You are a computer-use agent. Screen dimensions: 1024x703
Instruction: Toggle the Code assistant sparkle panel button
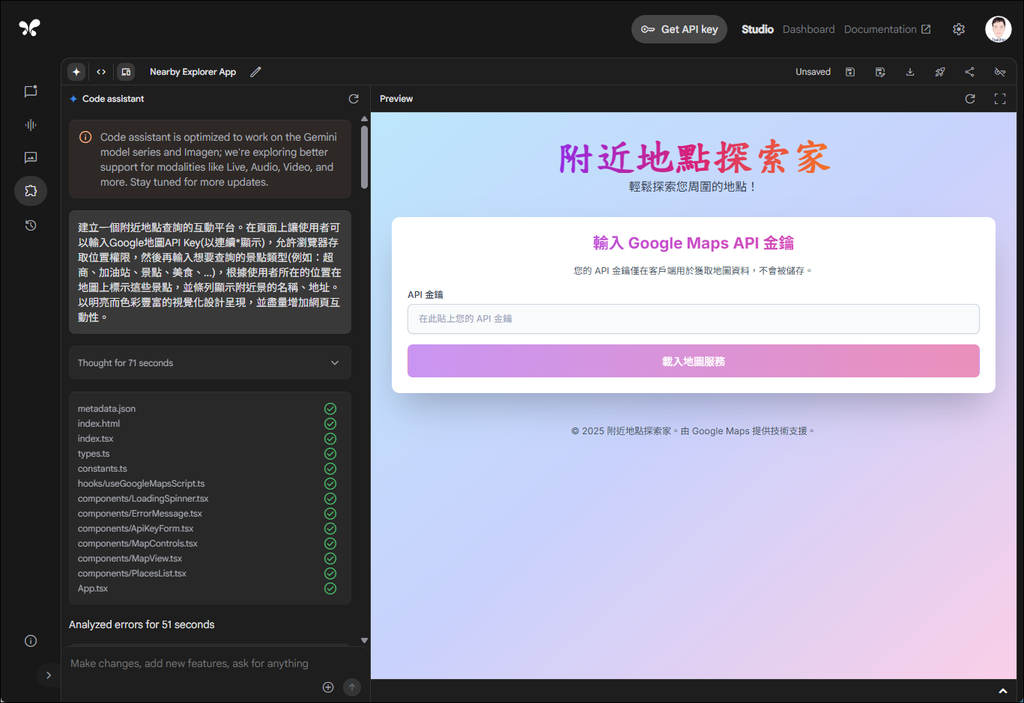pos(76,72)
